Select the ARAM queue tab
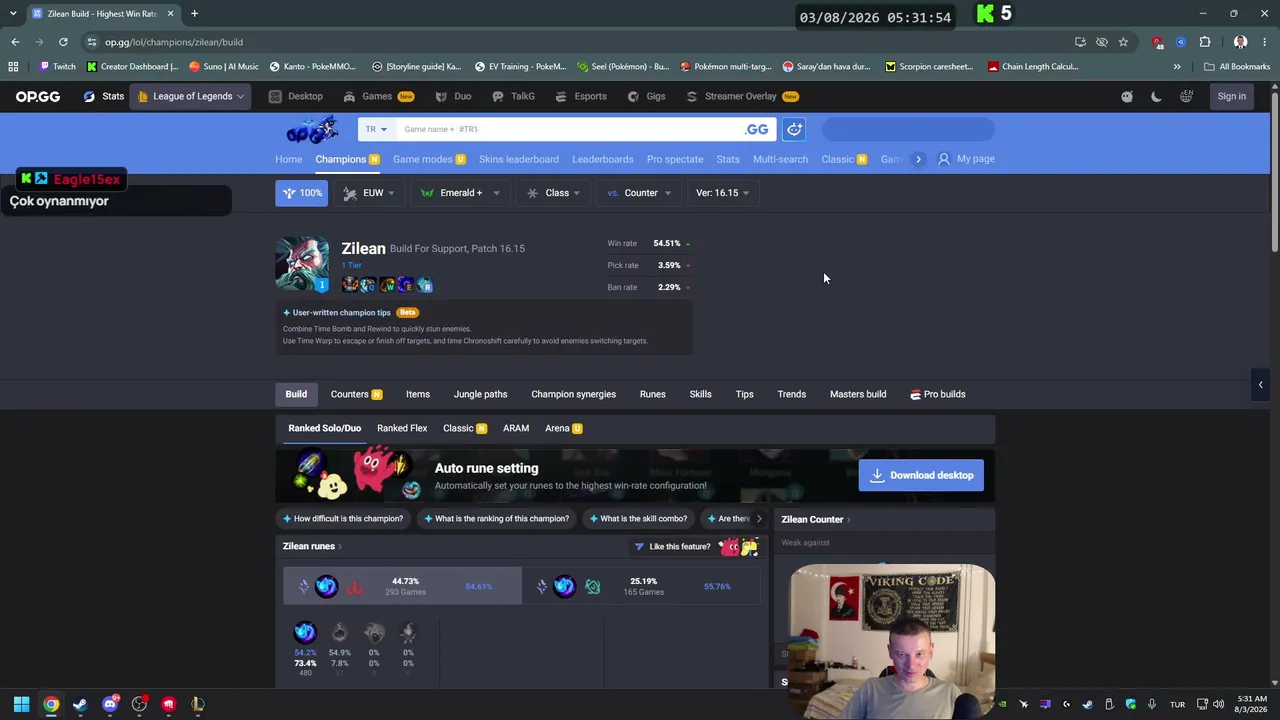This screenshot has width=1280, height=720. tap(516, 428)
